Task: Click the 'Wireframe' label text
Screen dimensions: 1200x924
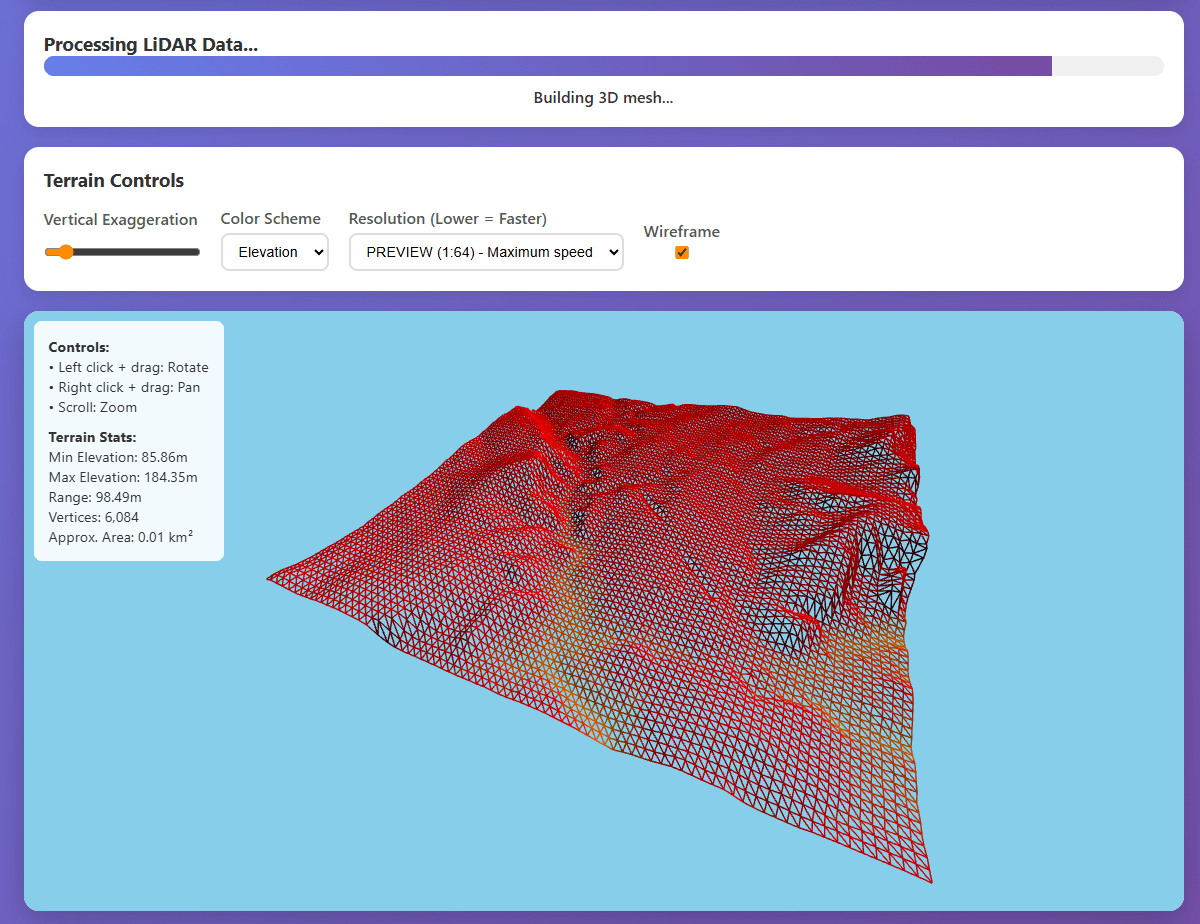Action: pos(681,232)
